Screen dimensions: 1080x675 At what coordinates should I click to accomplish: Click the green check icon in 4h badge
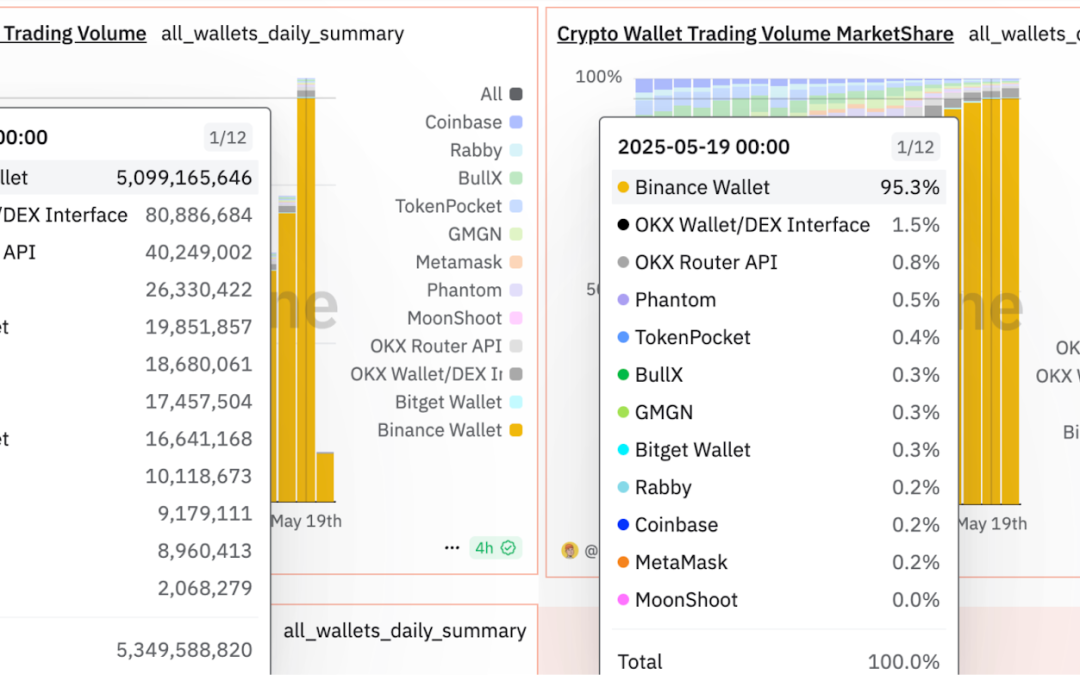pyautogui.click(x=508, y=548)
